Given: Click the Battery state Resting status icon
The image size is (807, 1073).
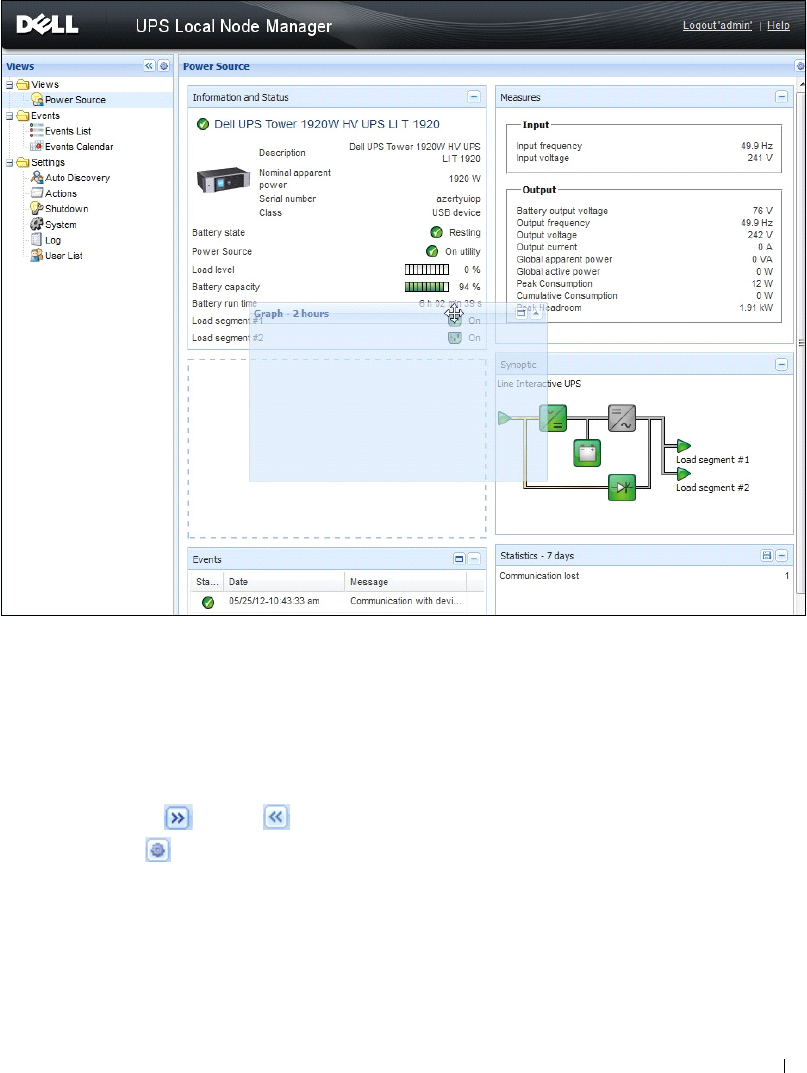Looking at the screenshot, I should (436, 233).
